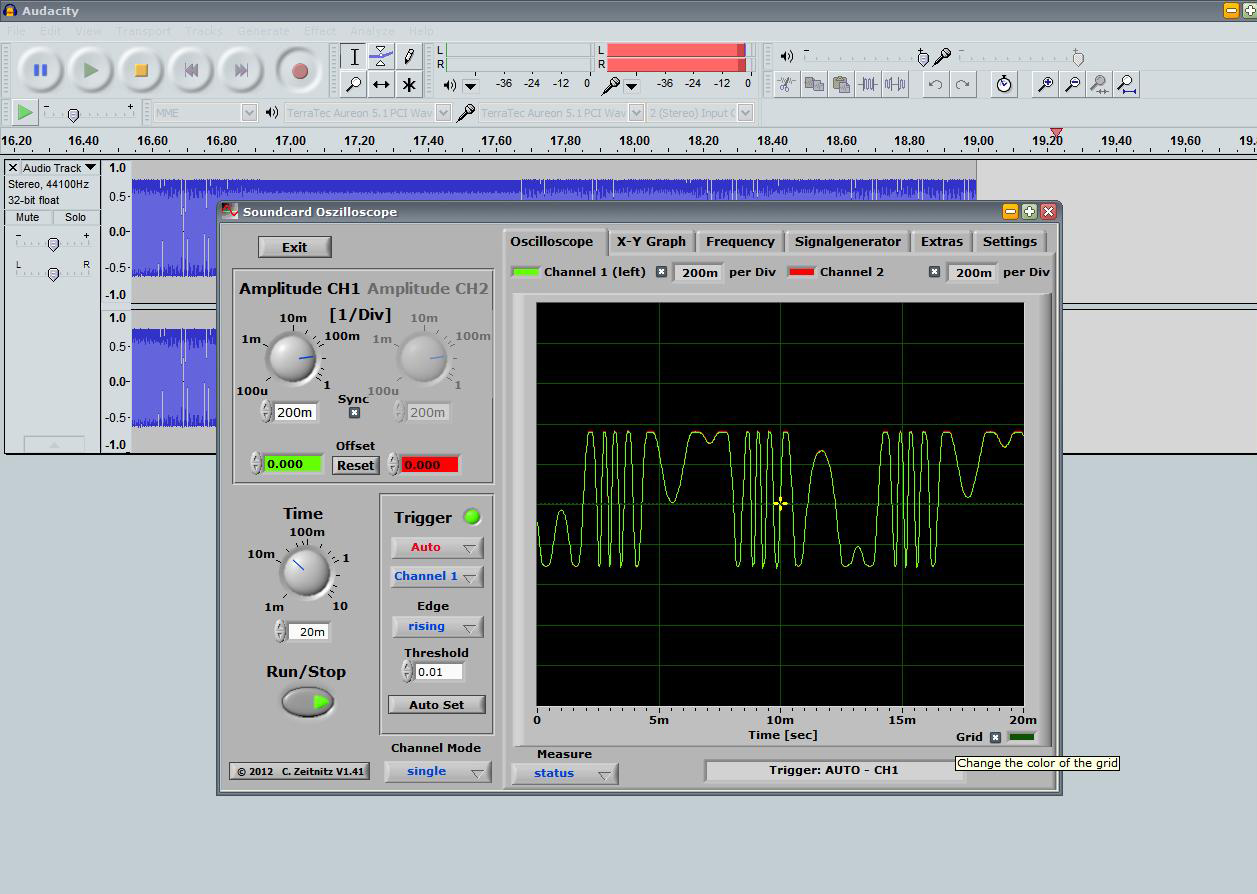Click the Auto Set button

[x=437, y=705]
